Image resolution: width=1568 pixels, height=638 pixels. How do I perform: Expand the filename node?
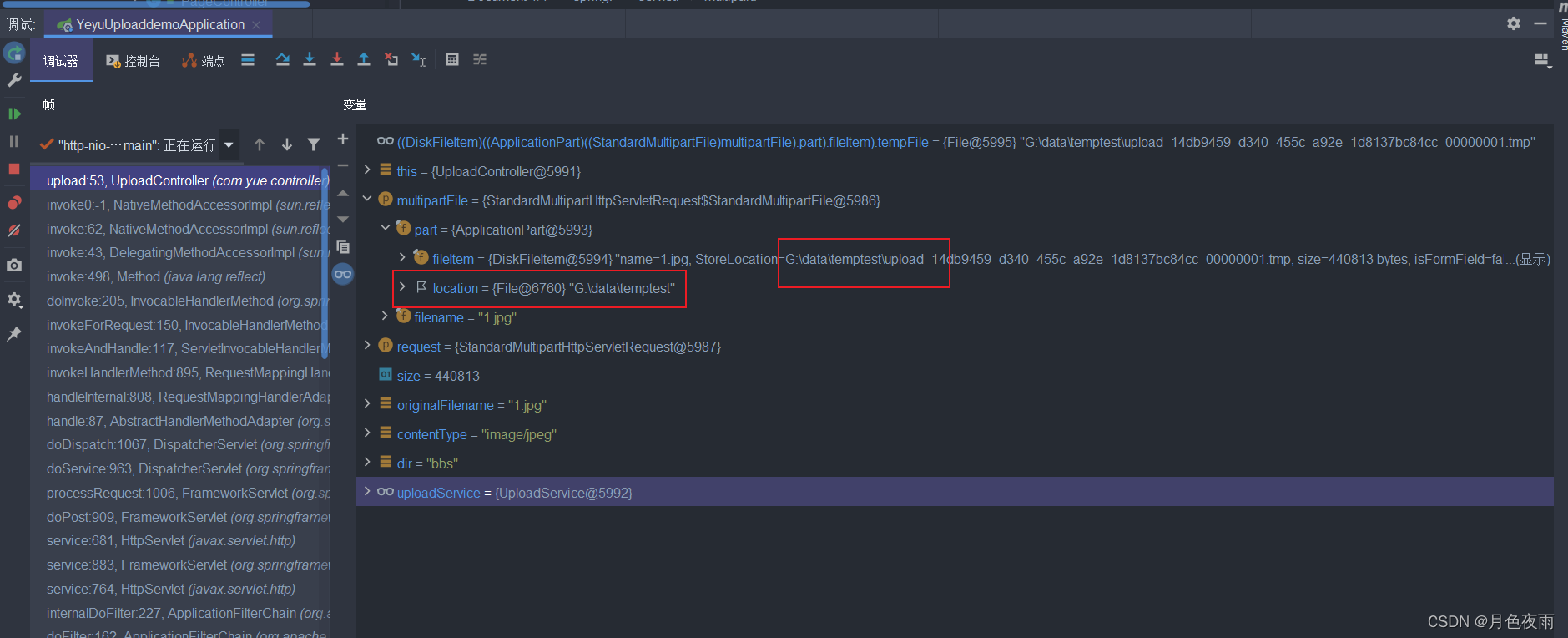(386, 316)
